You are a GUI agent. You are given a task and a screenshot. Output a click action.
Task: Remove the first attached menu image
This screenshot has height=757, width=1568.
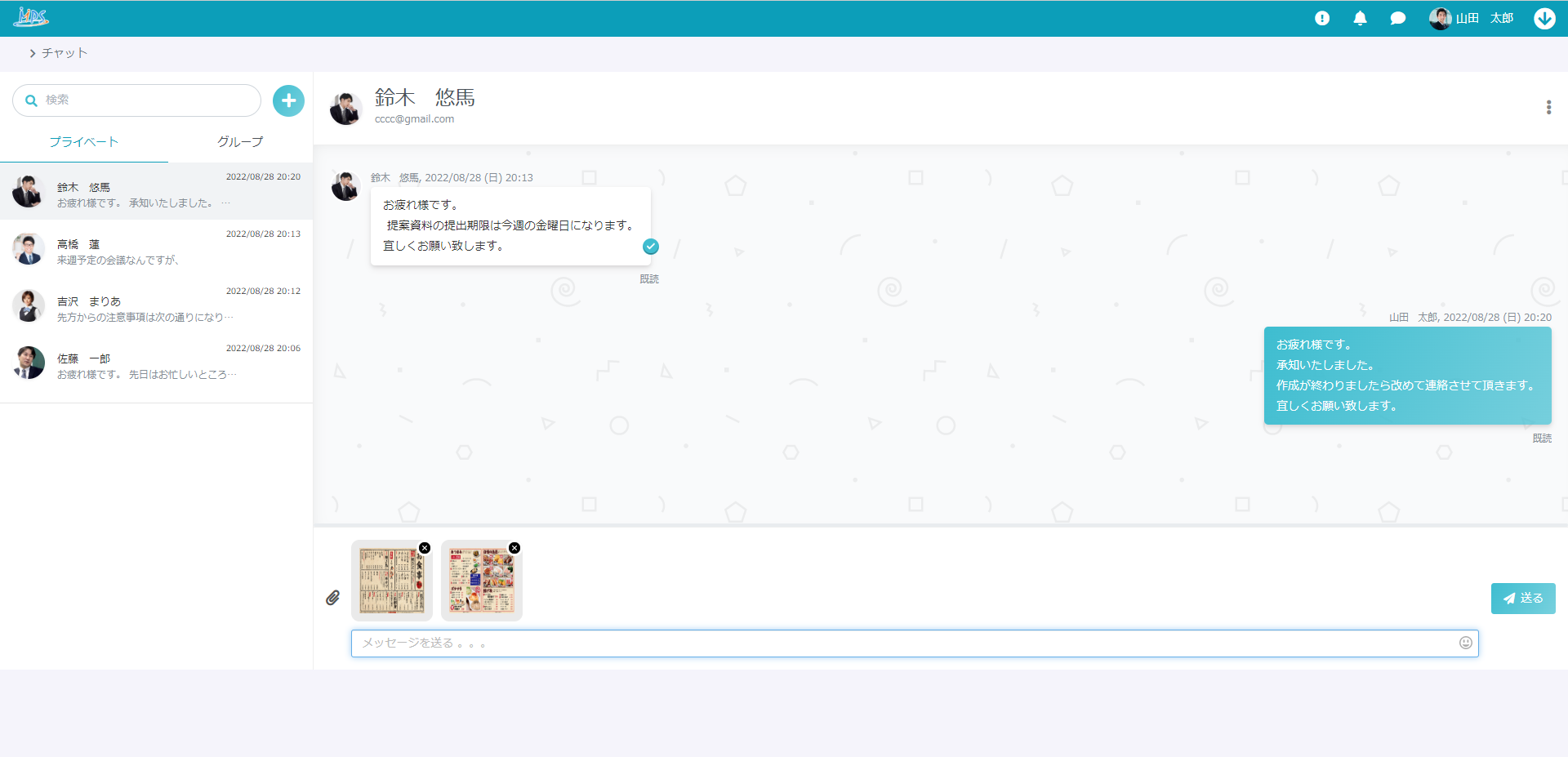click(425, 548)
